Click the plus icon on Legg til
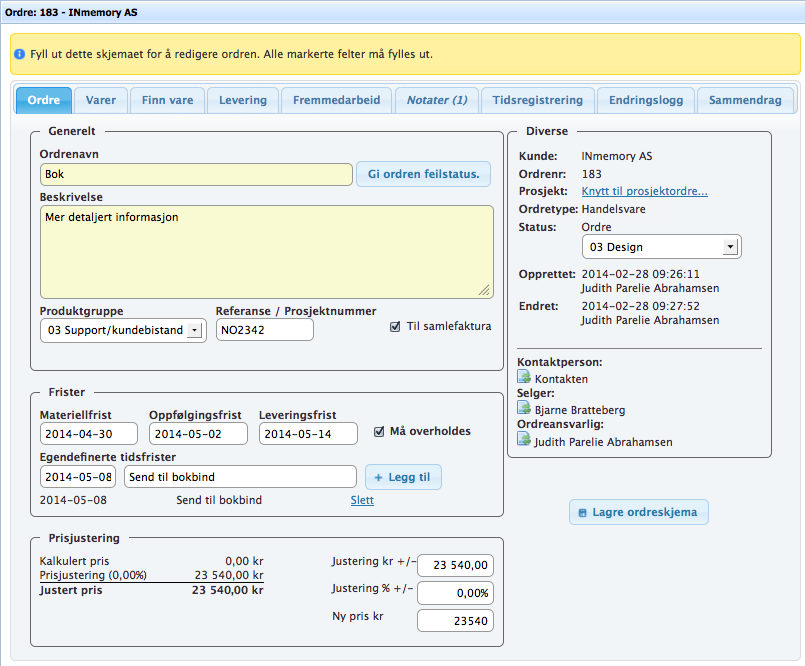Screen dimensions: 805x666 378,477
